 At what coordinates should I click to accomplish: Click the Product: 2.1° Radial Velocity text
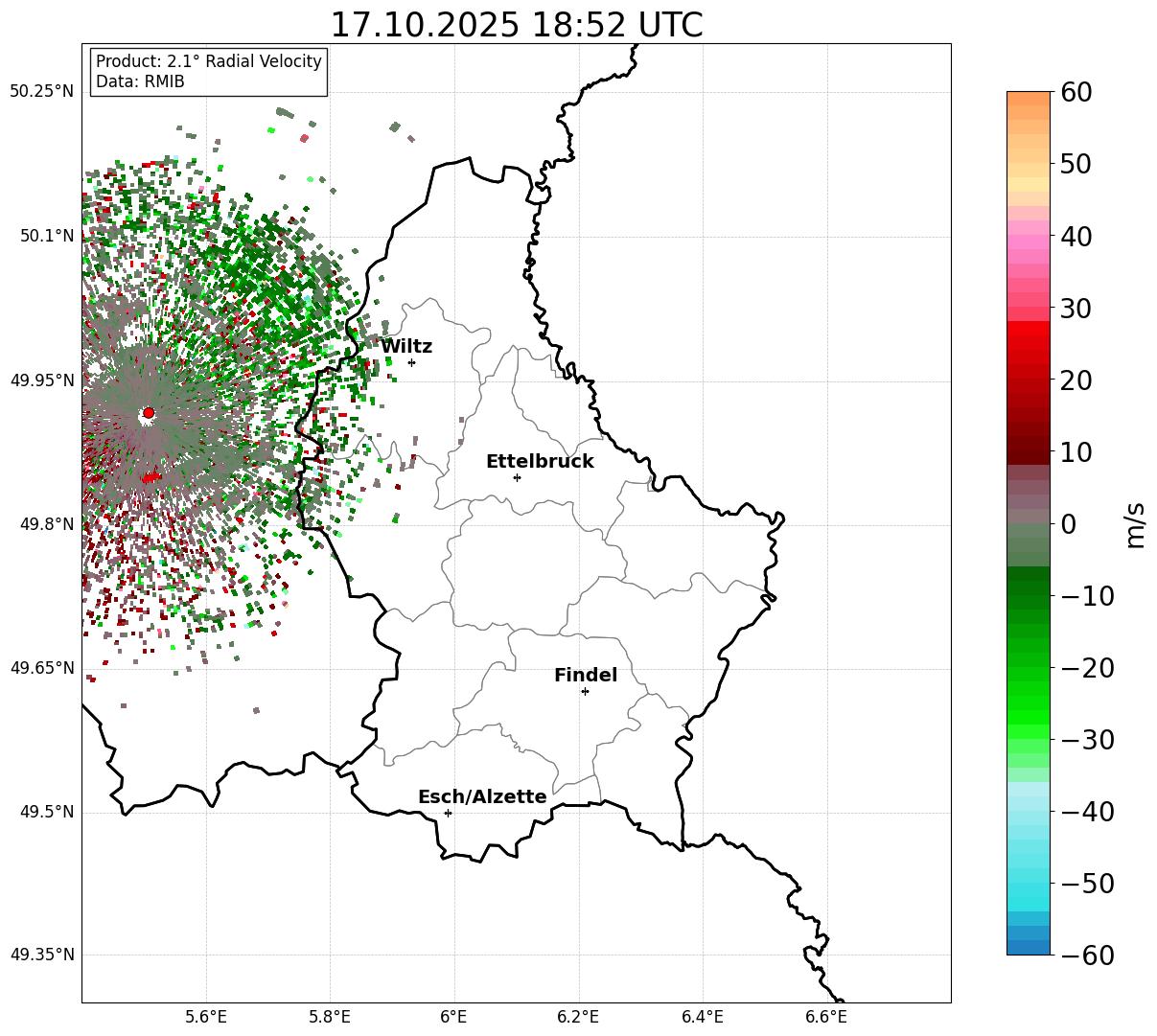(209, 61)
